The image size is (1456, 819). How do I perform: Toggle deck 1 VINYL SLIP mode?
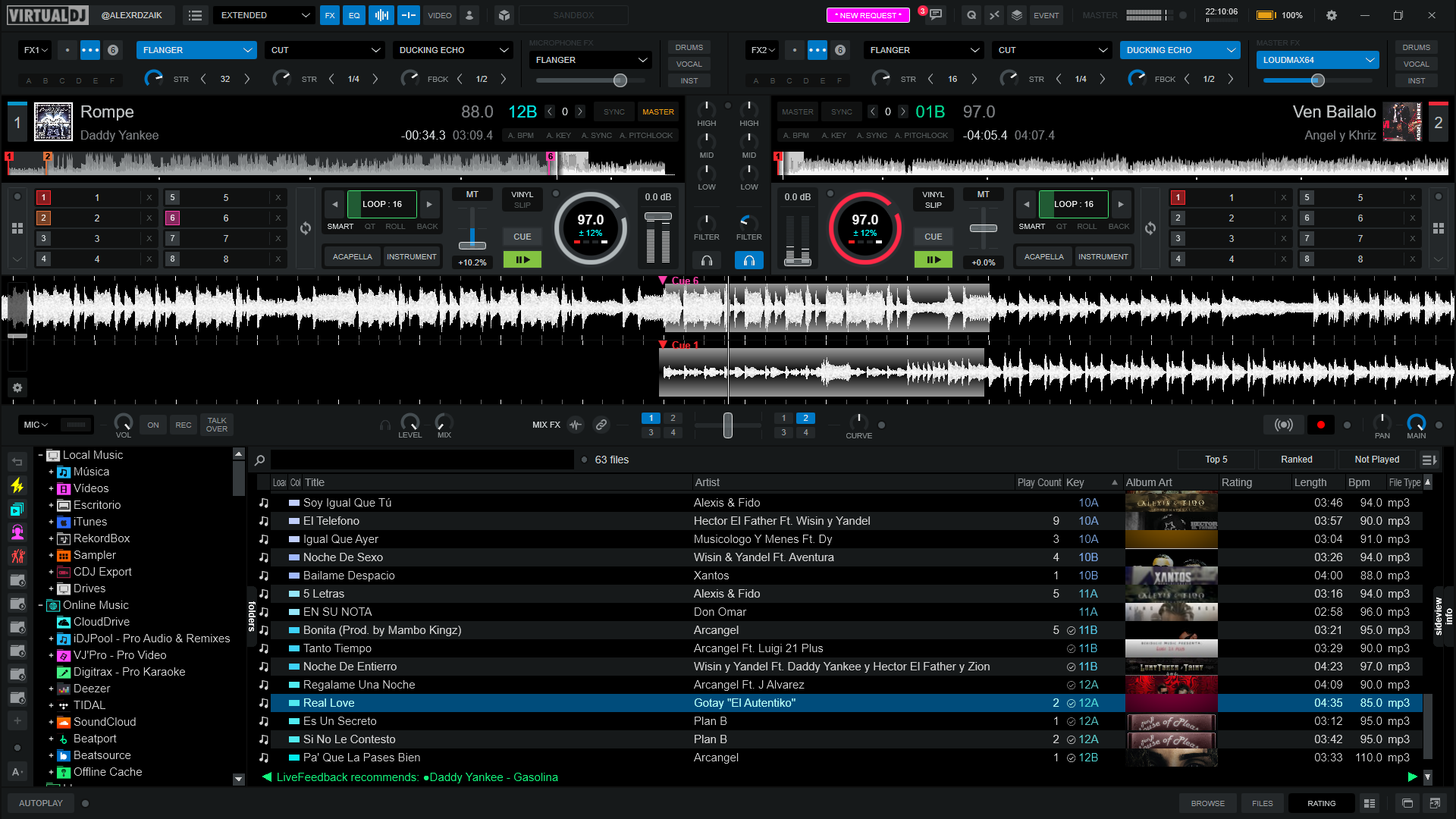tap(522, 199)
